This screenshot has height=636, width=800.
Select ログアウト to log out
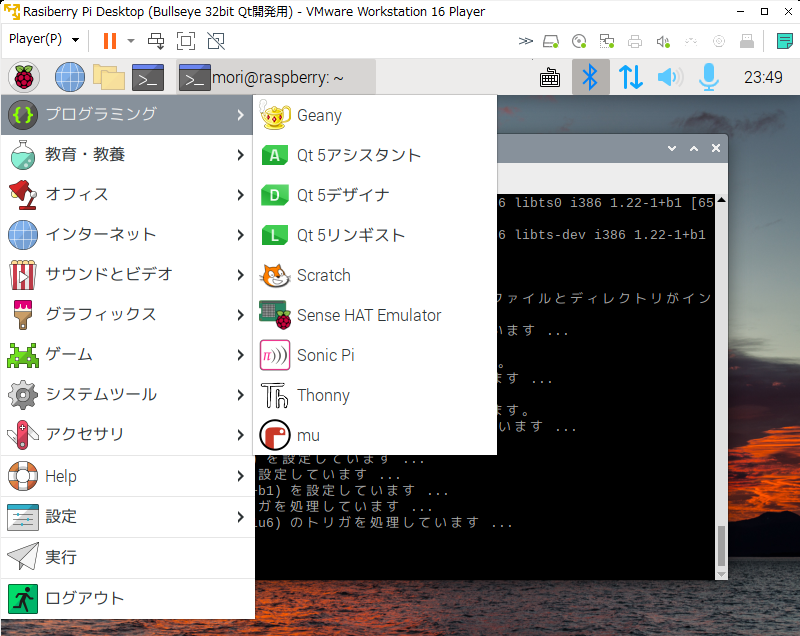[x=128, y=598]
